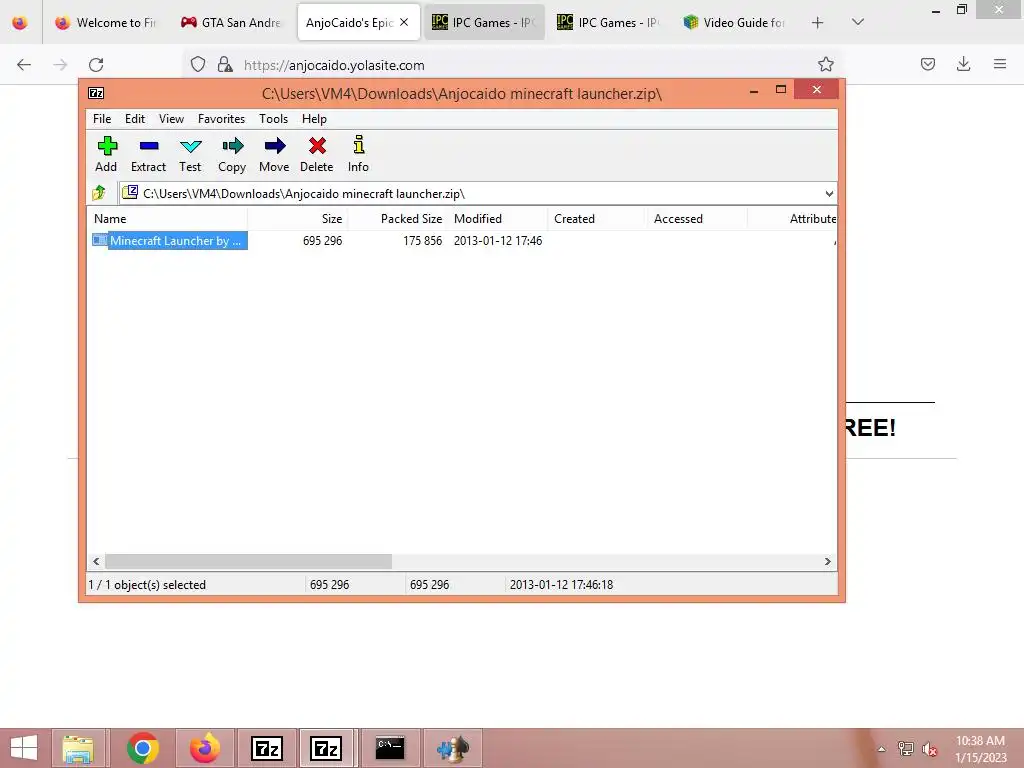Click the left scroll arrow of file list

pyautogui.click(x=96, y=561)
